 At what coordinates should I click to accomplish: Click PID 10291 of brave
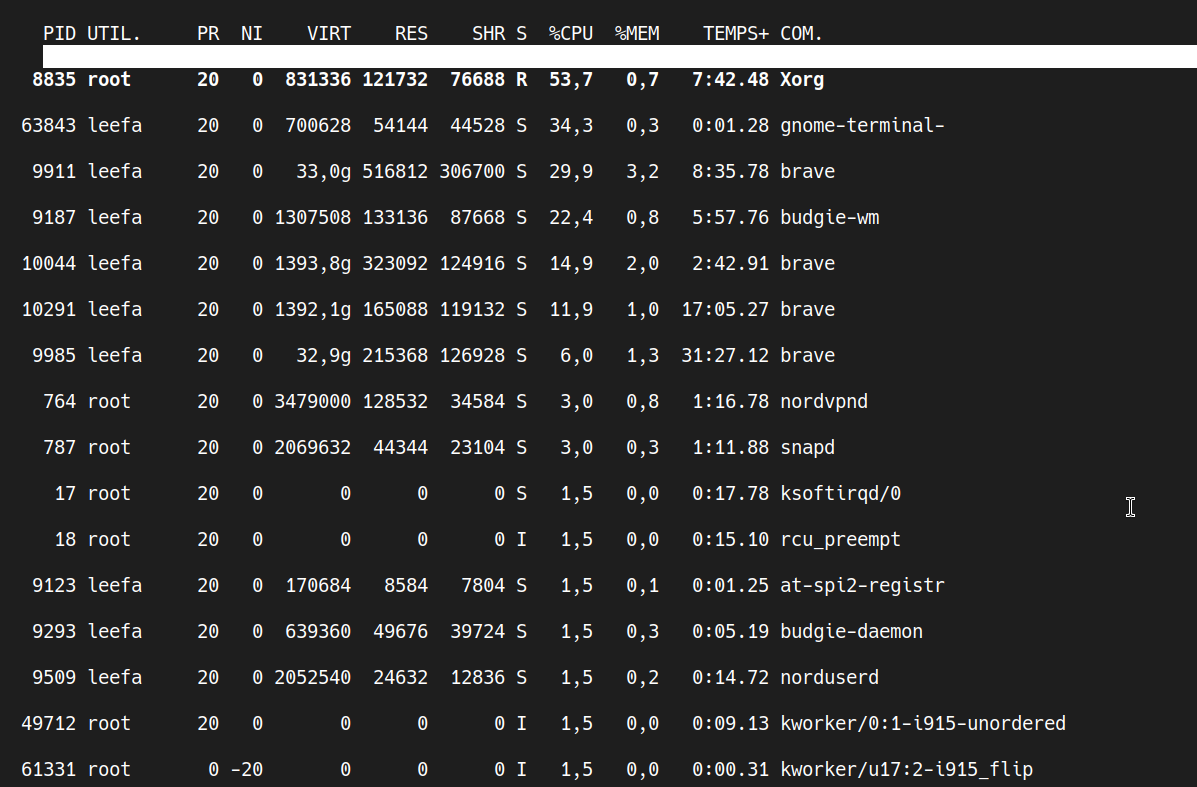[49, 309]
